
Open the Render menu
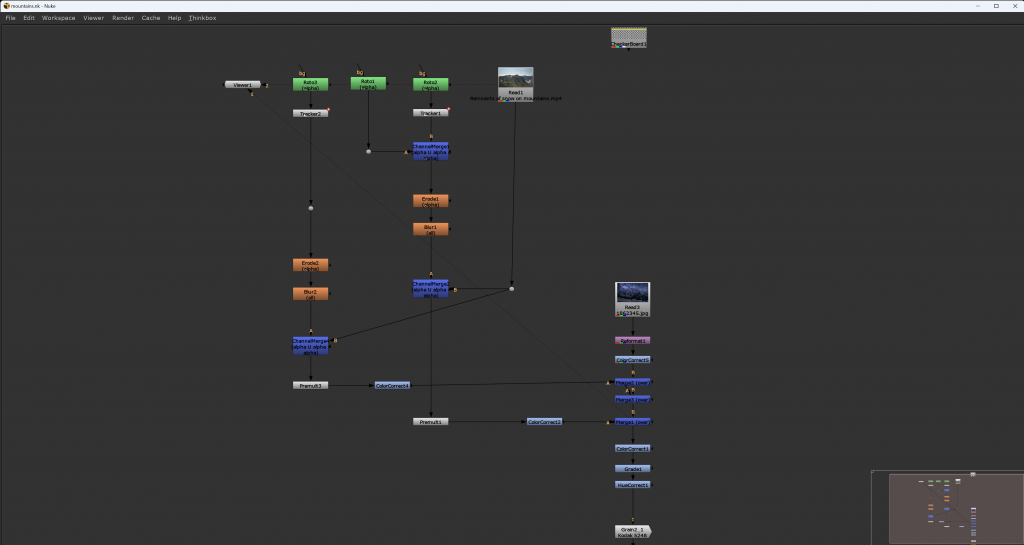click(x=123, y=18)
